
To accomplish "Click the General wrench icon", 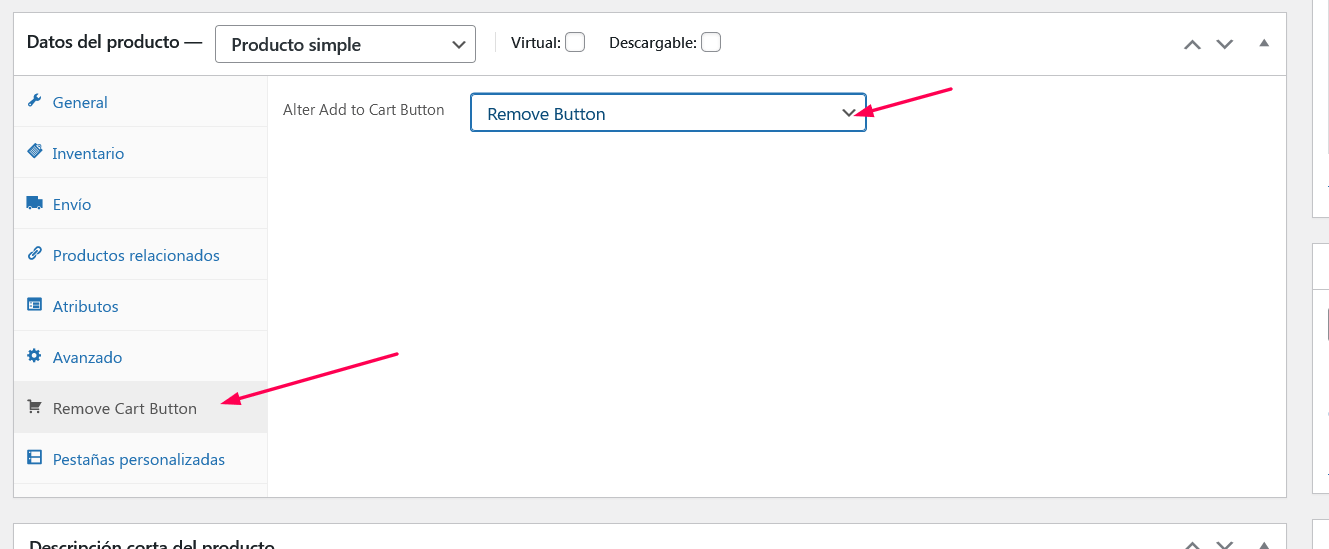I will 34,101.
